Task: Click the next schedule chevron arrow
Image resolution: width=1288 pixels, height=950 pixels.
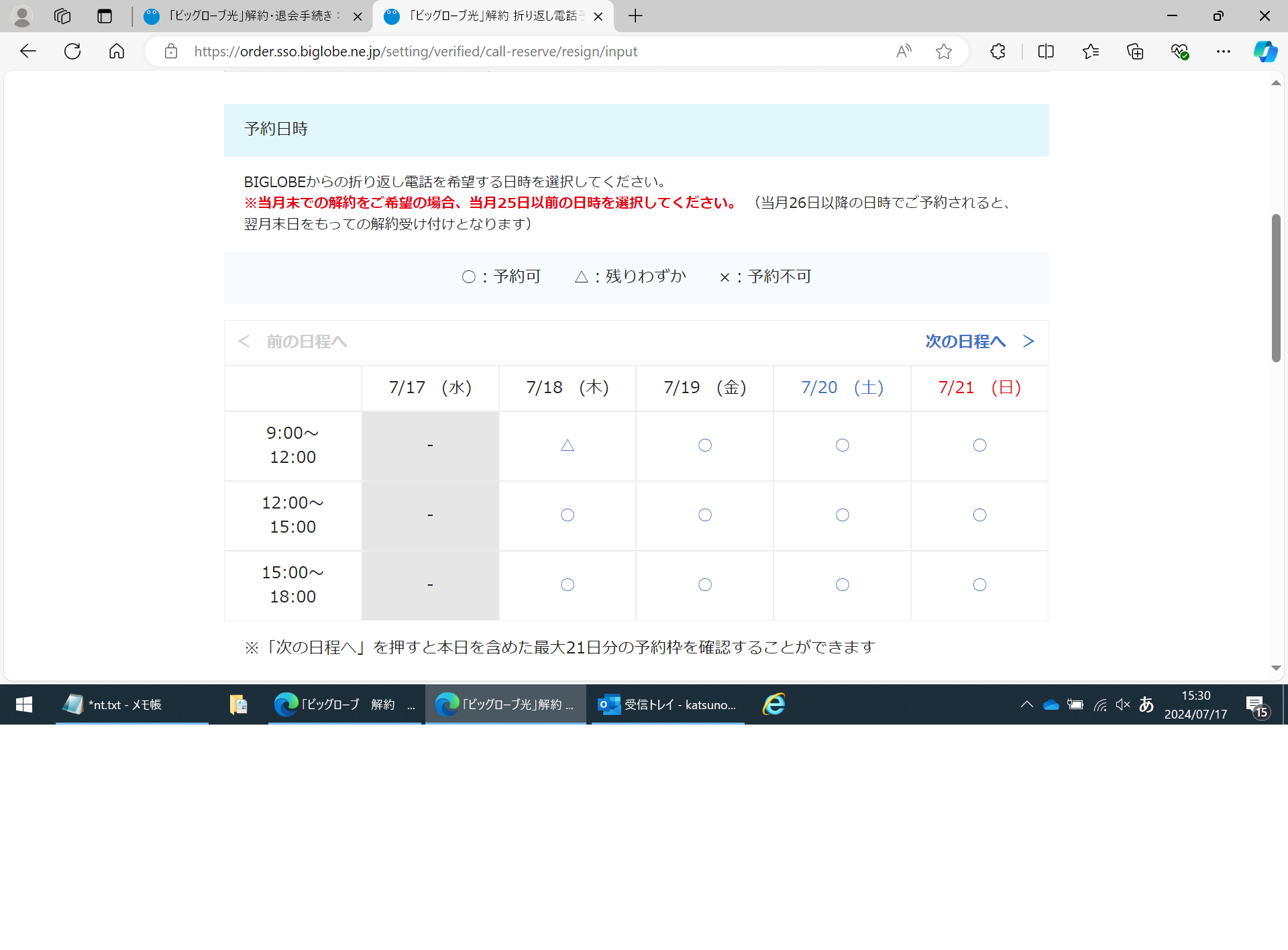Action: 1028,341
